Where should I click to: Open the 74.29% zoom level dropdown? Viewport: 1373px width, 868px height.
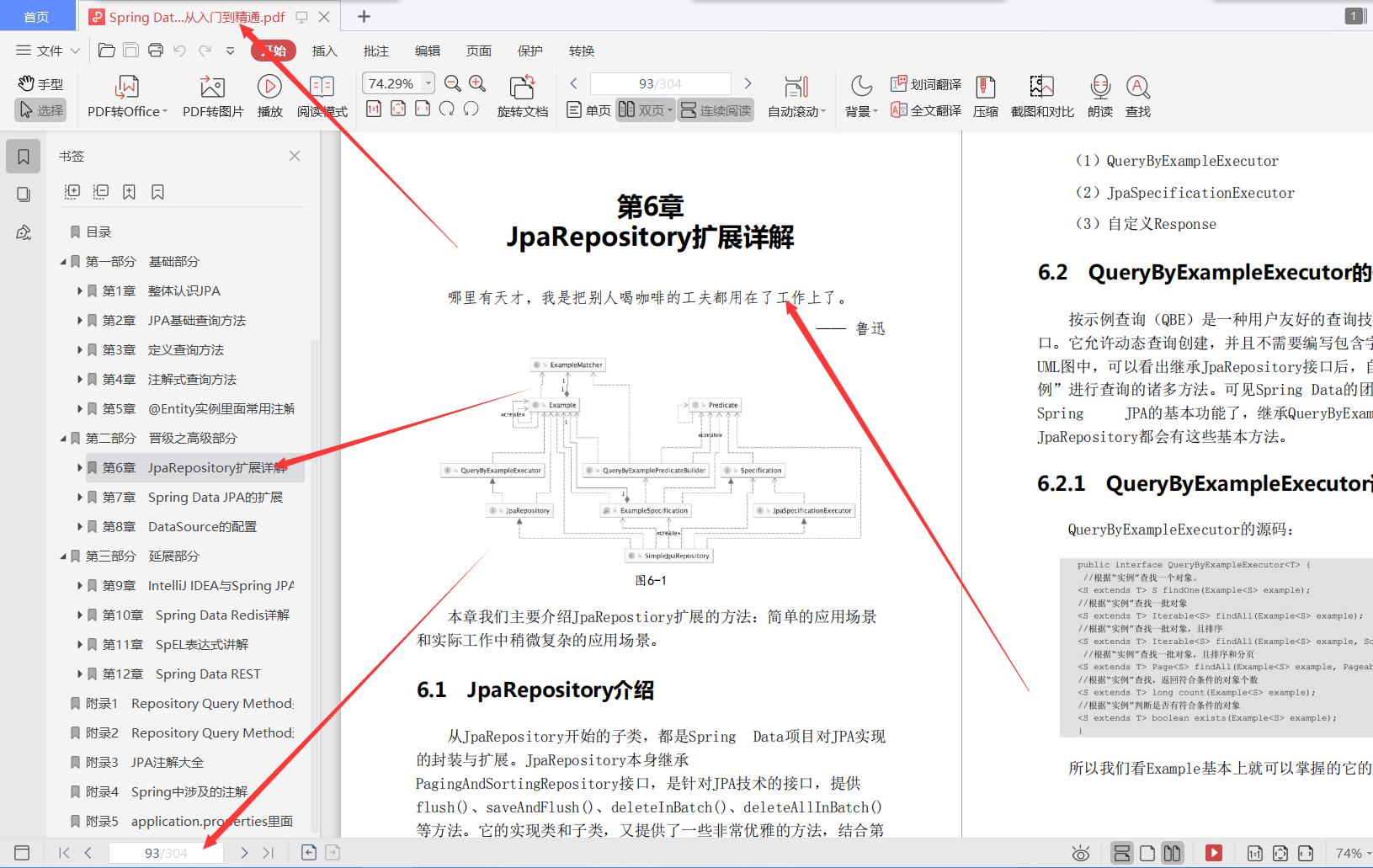428,83
